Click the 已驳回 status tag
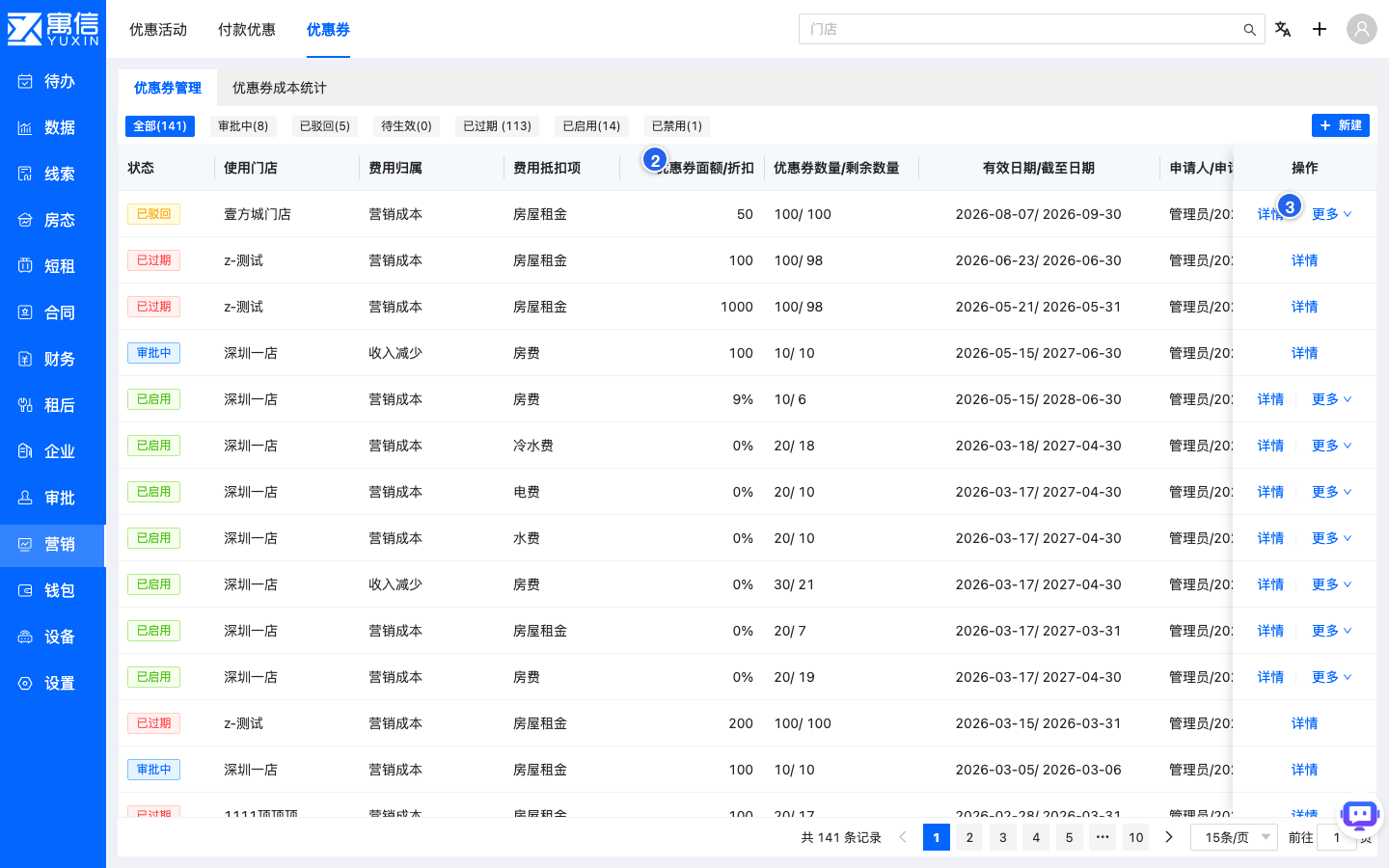The width and height of the screenshot is (1389, 868). pos(153,214)
